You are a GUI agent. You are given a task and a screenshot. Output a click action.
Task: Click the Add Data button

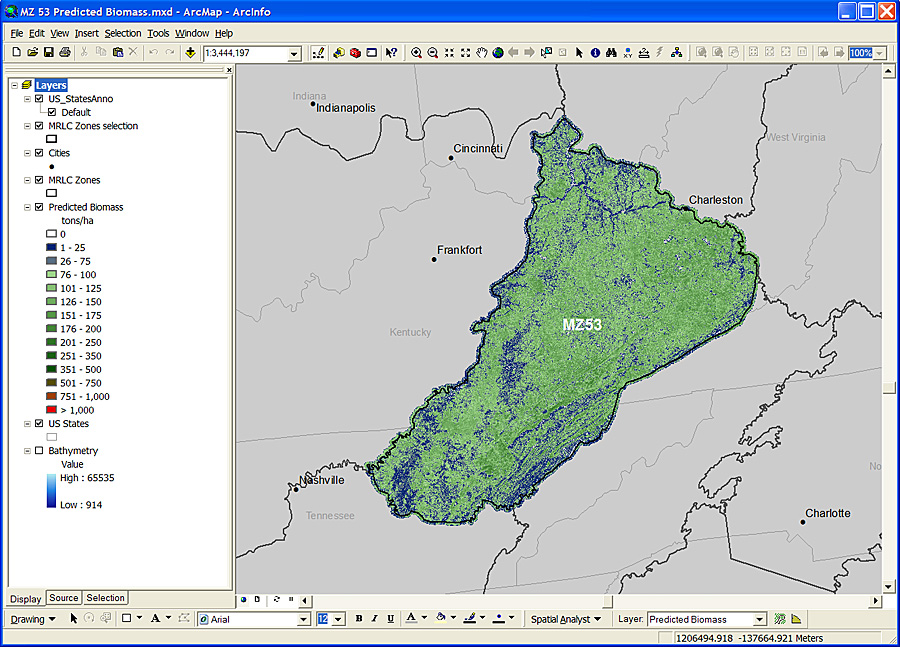point(190,53)
